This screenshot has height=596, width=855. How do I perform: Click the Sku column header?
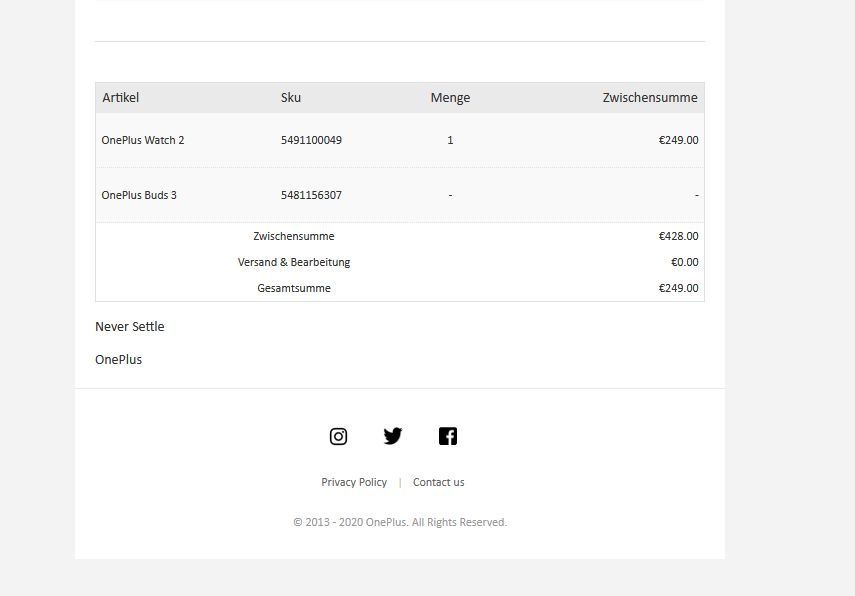(291, 98)
